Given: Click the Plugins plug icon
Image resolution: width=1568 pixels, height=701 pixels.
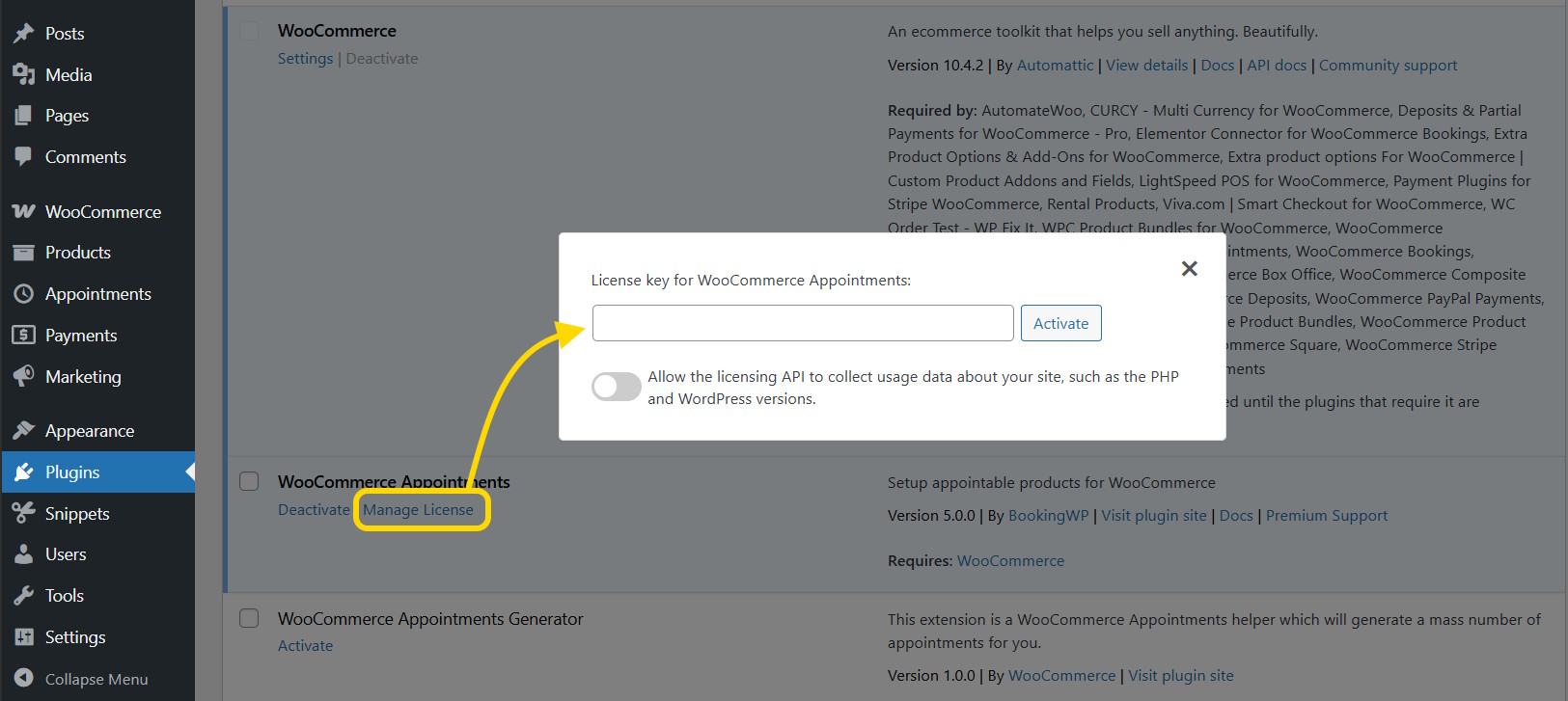Looking at the screenshot, I should point(24,472).
